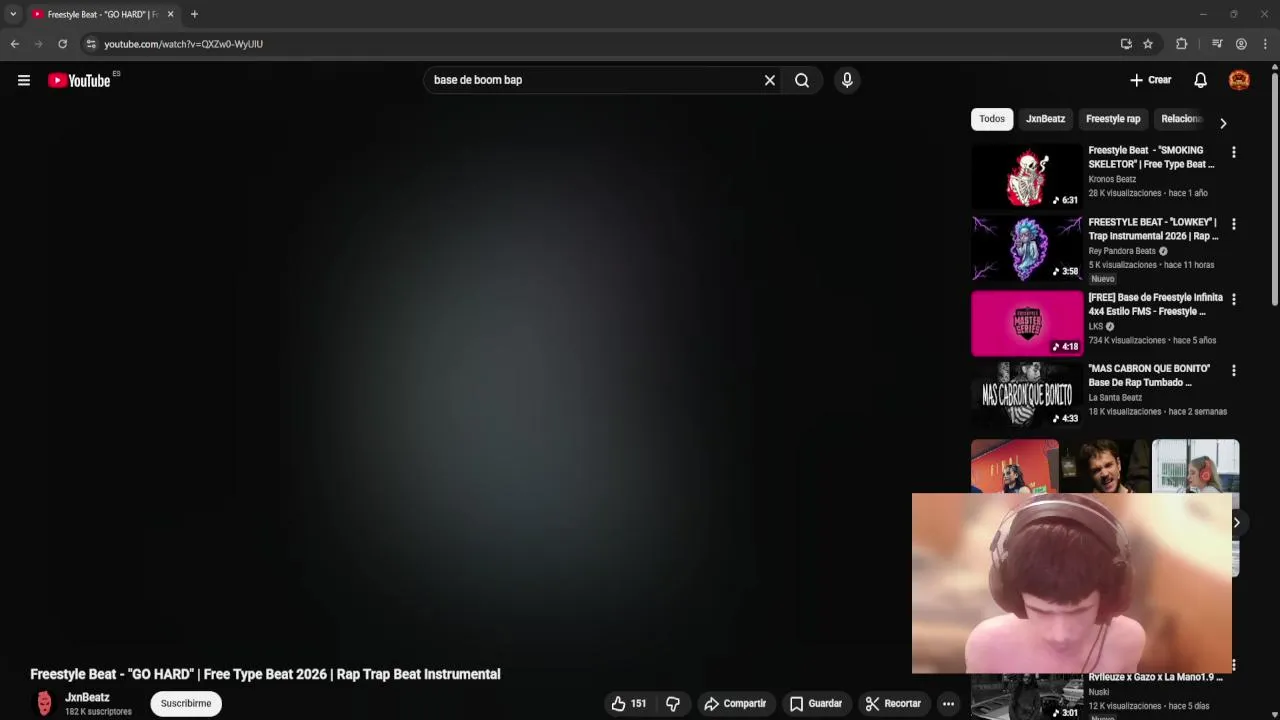Select the Relacionados chip
Image resolution: width=1280 pixels, height=720 pixels.
tap(1181, 119)
